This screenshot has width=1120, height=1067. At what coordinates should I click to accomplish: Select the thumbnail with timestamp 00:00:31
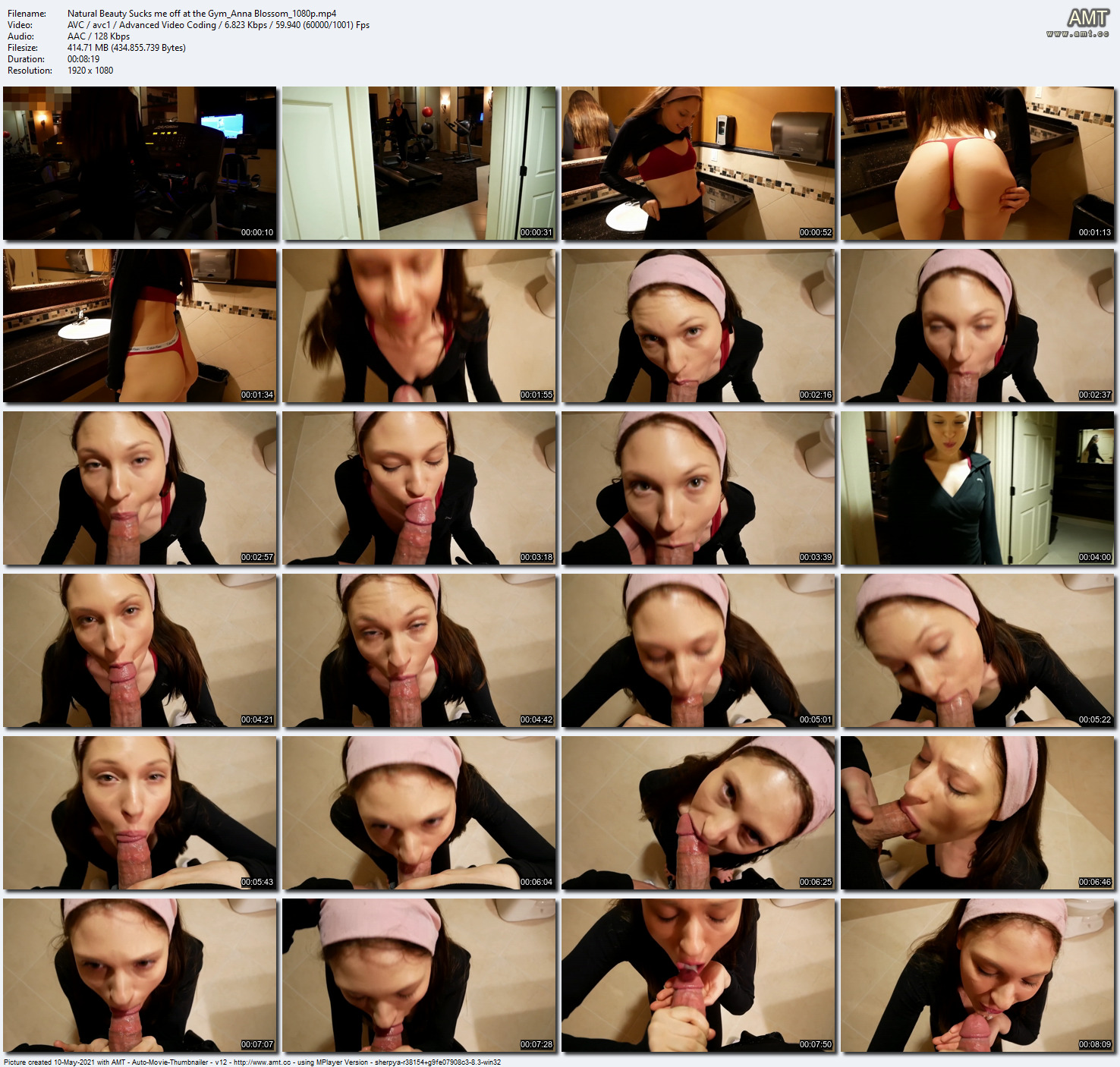(x=419, y=163)
